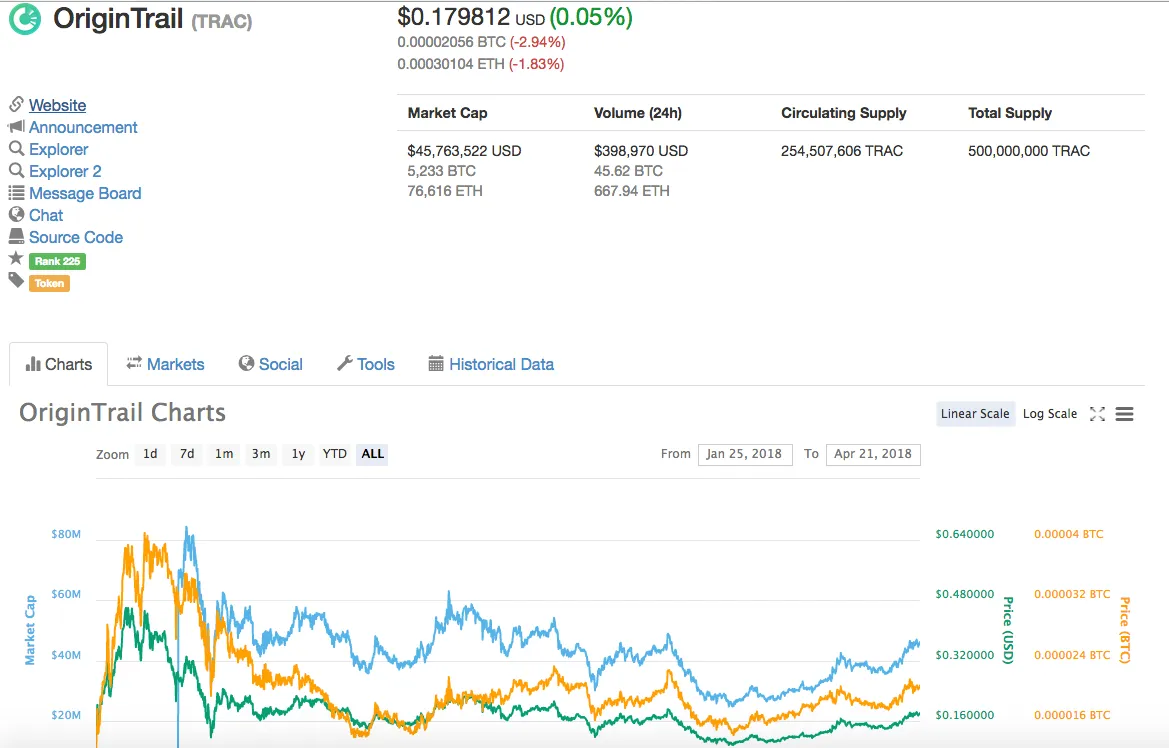The width and height of the screenshot is (1169, 748).
Task: Click the Circulating Supply column header
Action: [x=844, y=113]
